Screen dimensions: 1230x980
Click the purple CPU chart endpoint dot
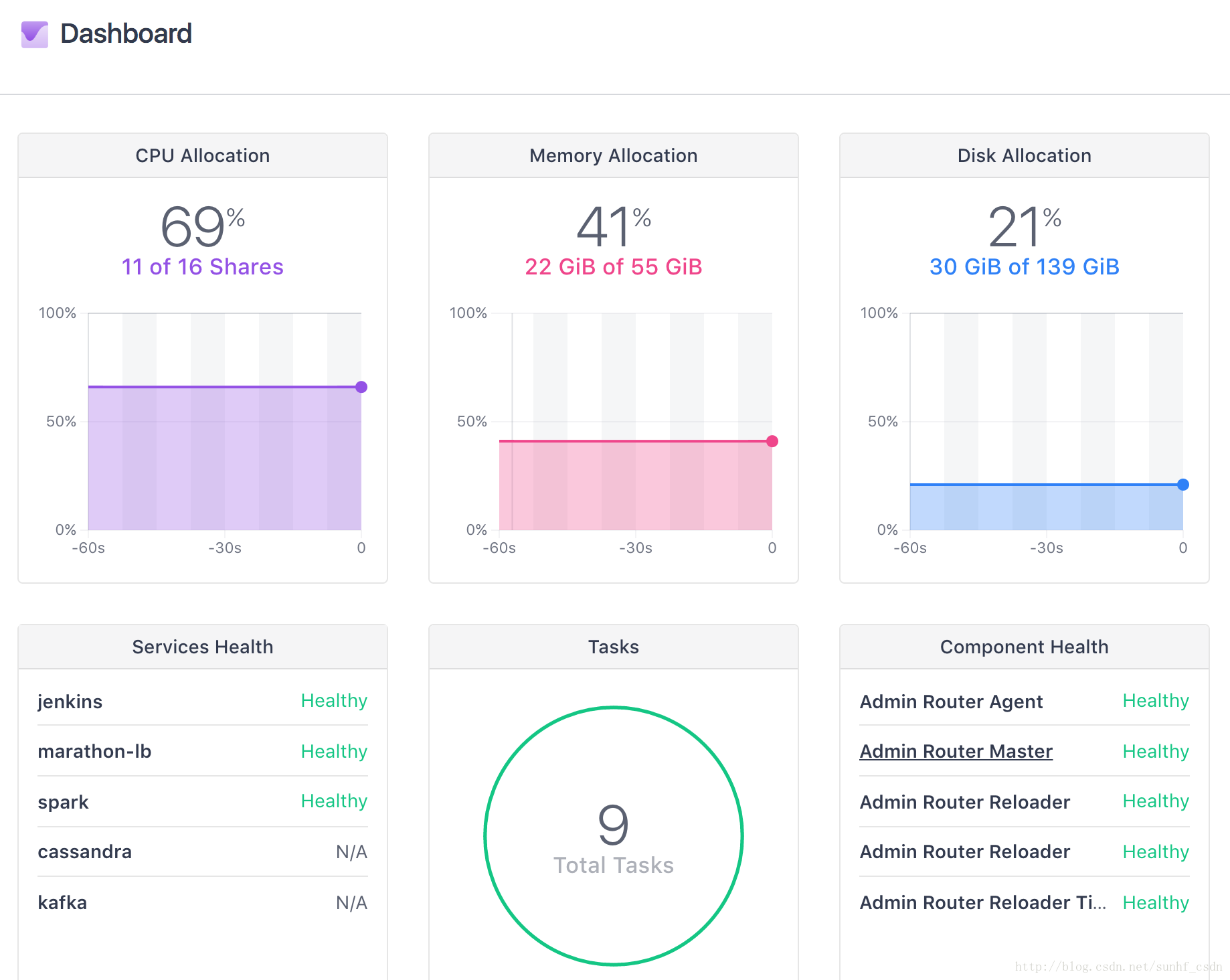tap(361, 387)
